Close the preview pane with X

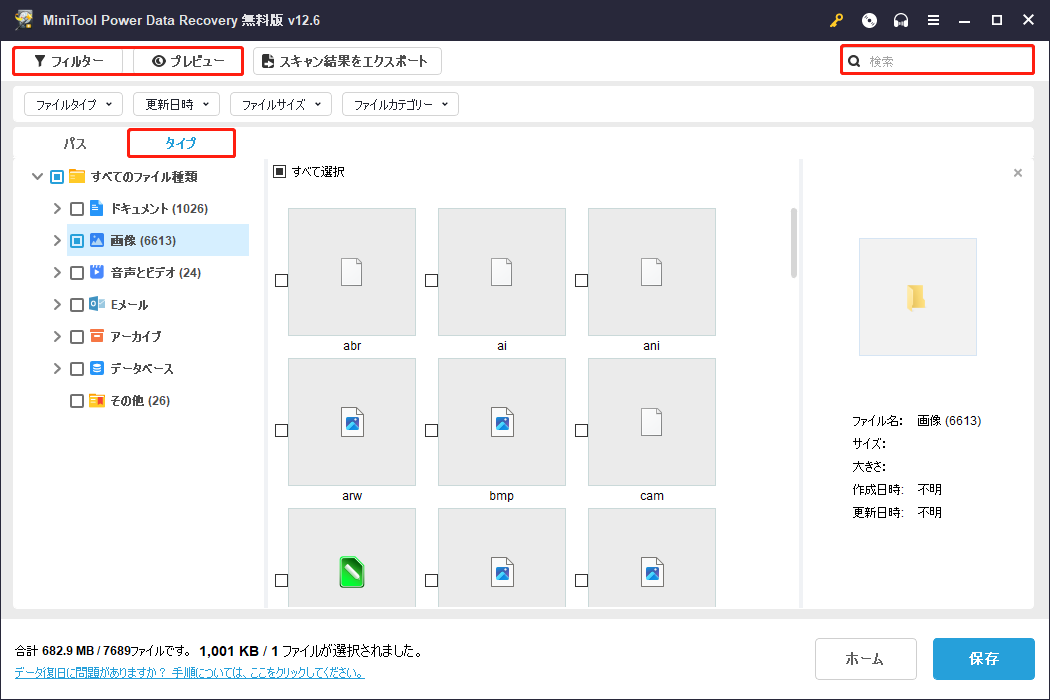pyautogui.click(x=1018, y=173)
